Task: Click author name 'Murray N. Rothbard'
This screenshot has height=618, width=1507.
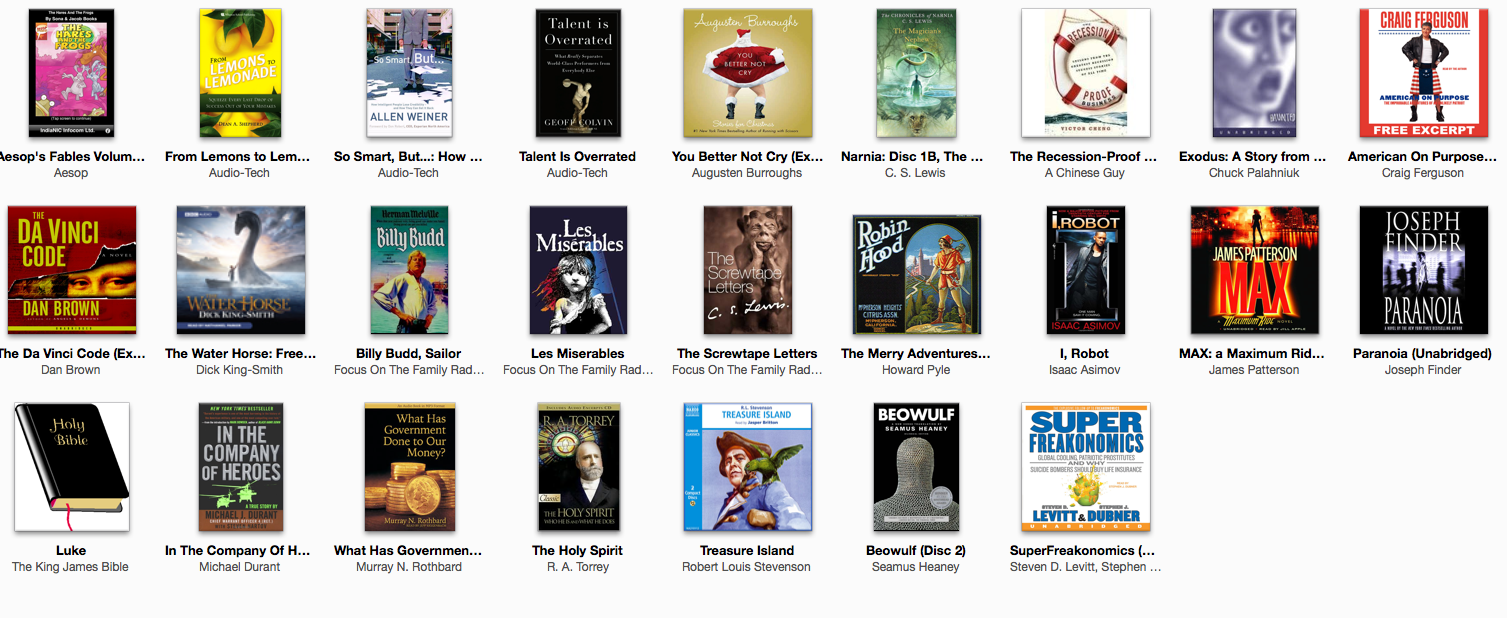Action: coord(409,567)
